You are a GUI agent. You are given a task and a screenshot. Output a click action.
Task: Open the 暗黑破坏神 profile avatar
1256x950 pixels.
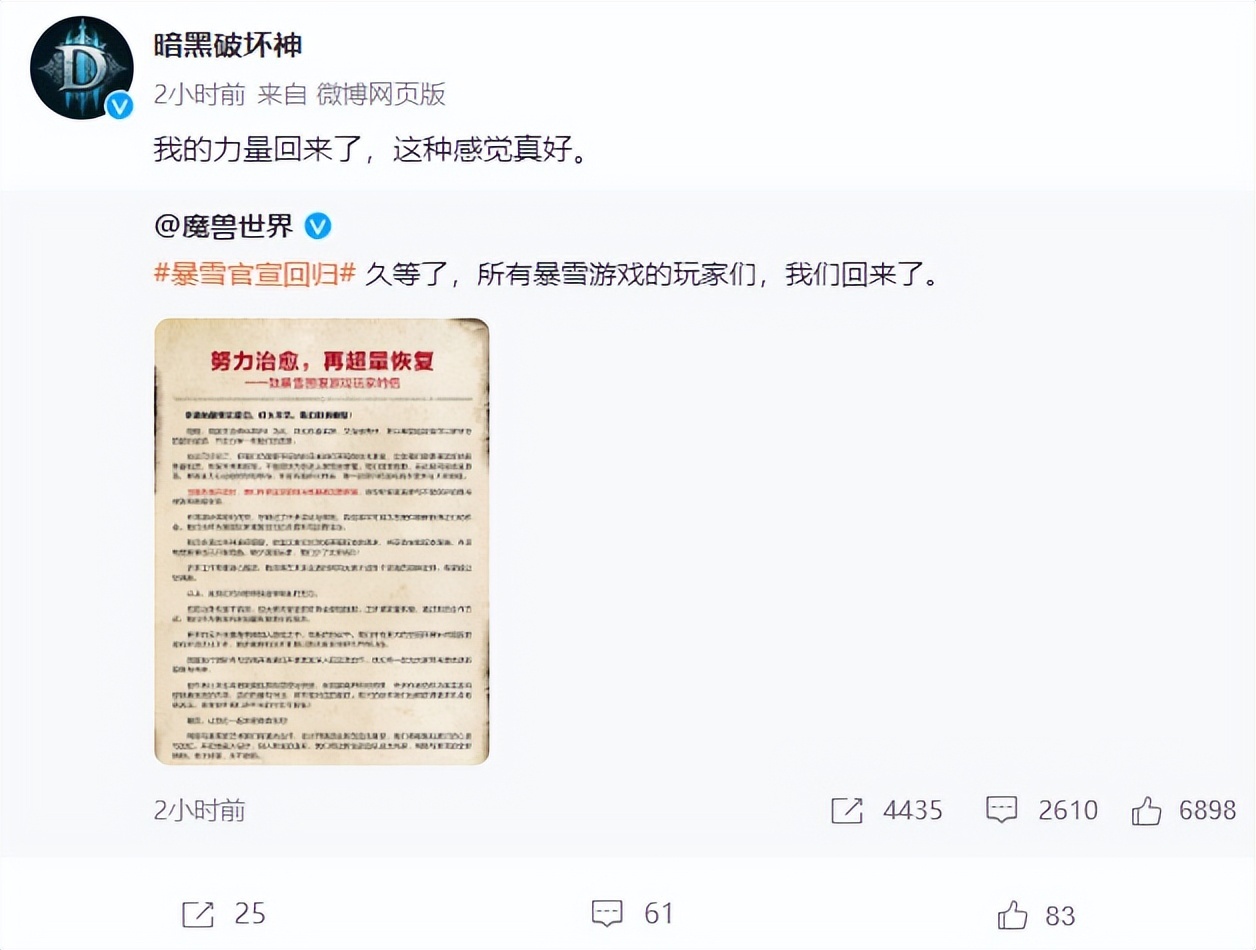click(x=81, y=67)
